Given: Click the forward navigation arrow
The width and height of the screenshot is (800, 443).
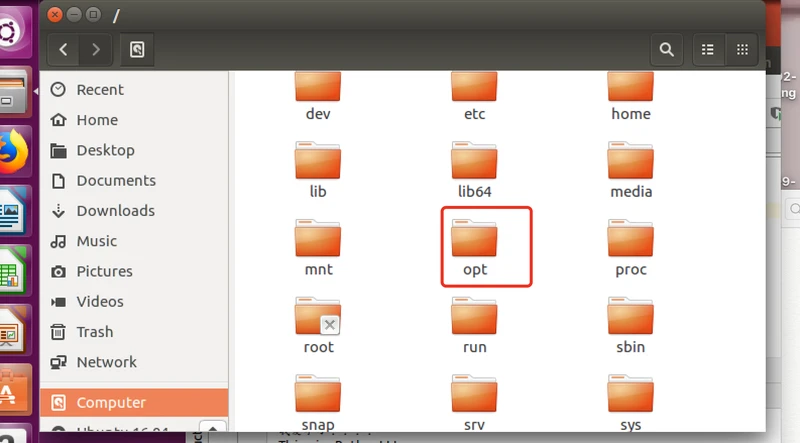Looking at the screenshot, I should coord(96,48).
